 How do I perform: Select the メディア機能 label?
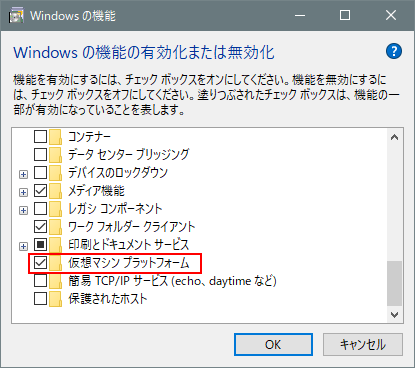coord(96,190)
